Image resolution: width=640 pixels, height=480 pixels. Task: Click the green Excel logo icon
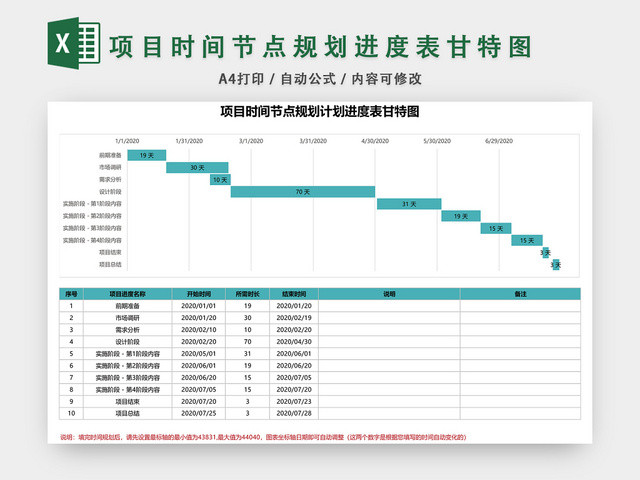pos(74,43)
